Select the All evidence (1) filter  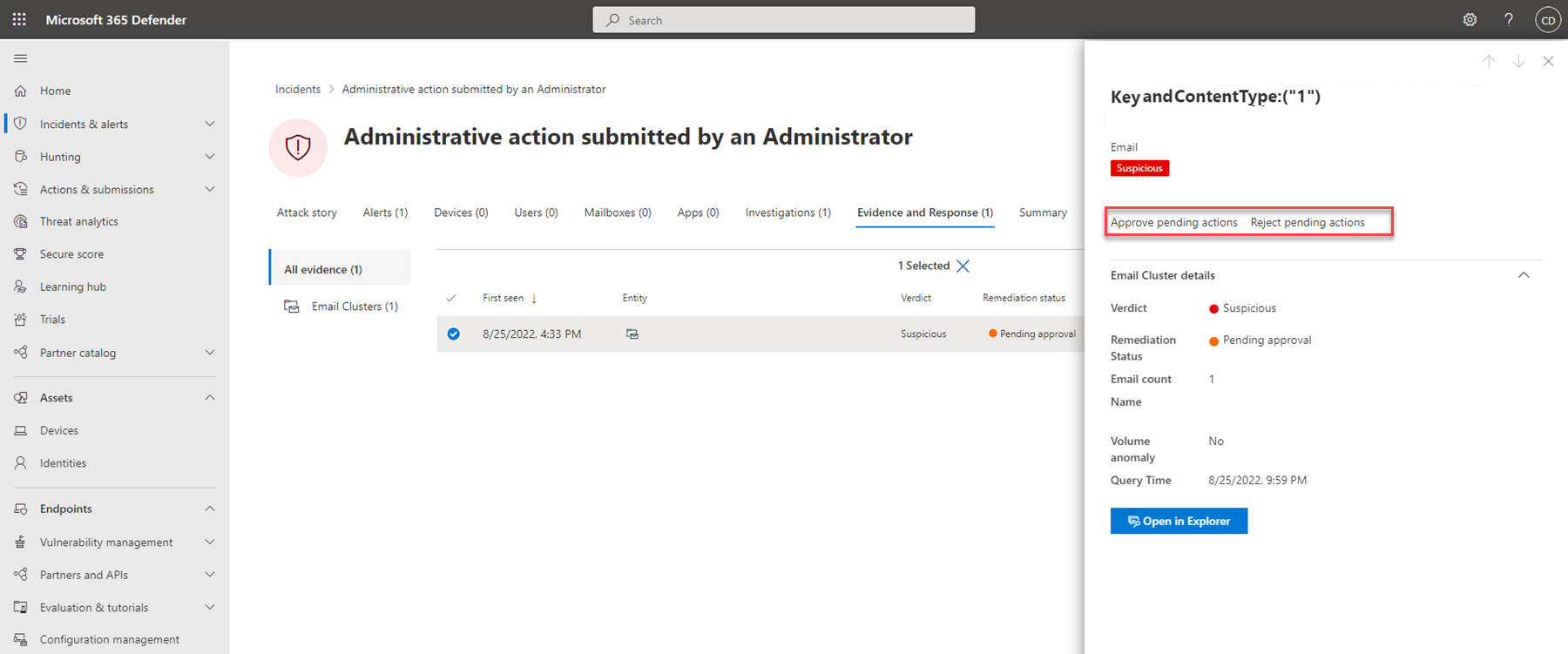(x=341, y=269)
